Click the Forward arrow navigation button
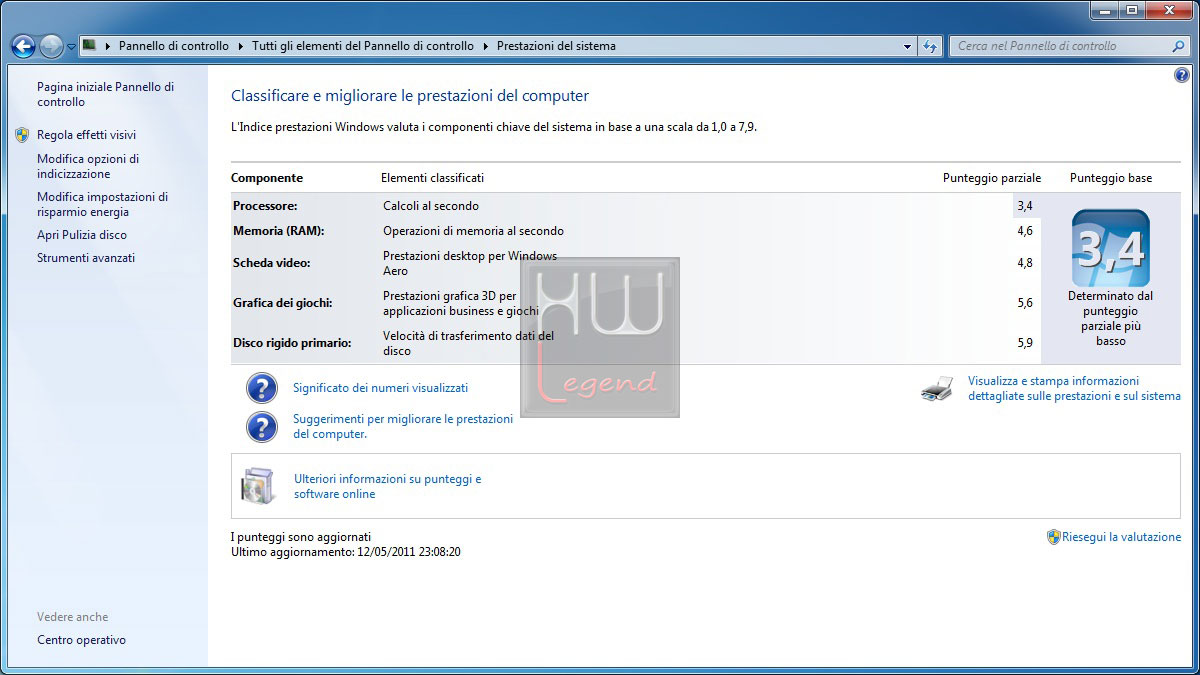This screenshot has width=1200, height=675. (x=51, y=46)
